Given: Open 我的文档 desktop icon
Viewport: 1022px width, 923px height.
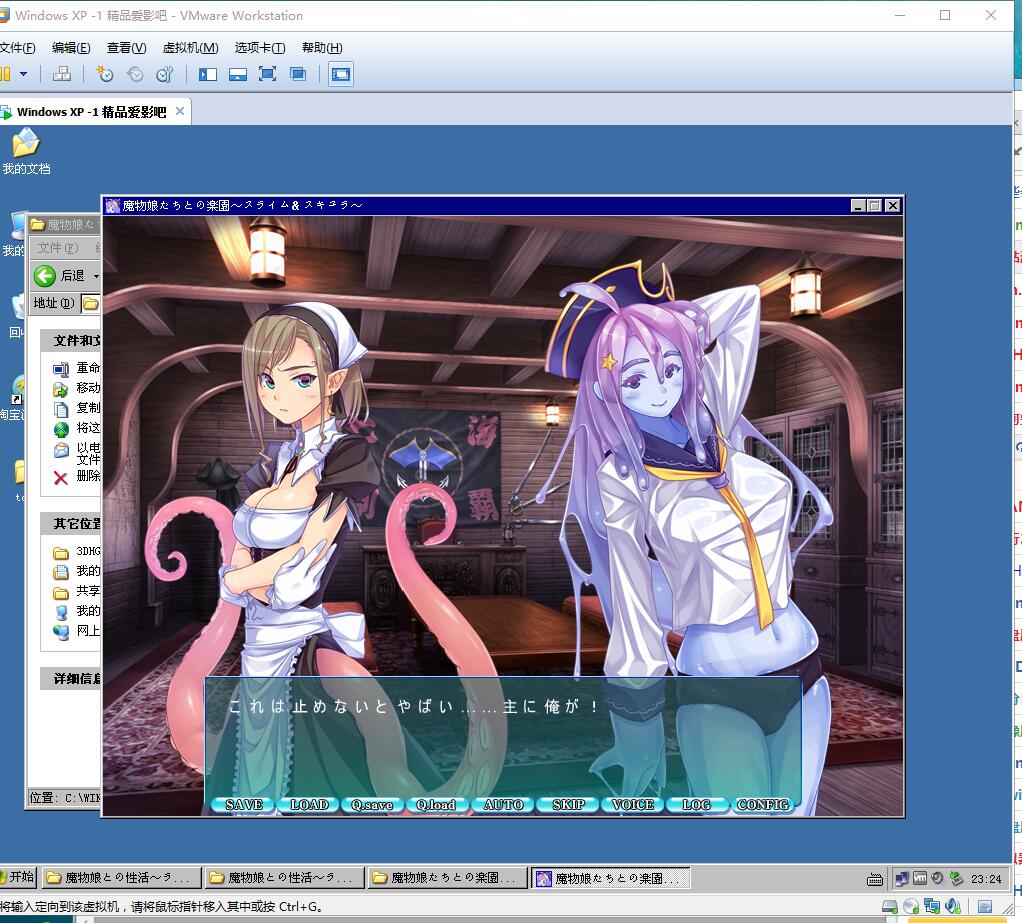Looking at the screenshot, I should (x=26, y=152).
